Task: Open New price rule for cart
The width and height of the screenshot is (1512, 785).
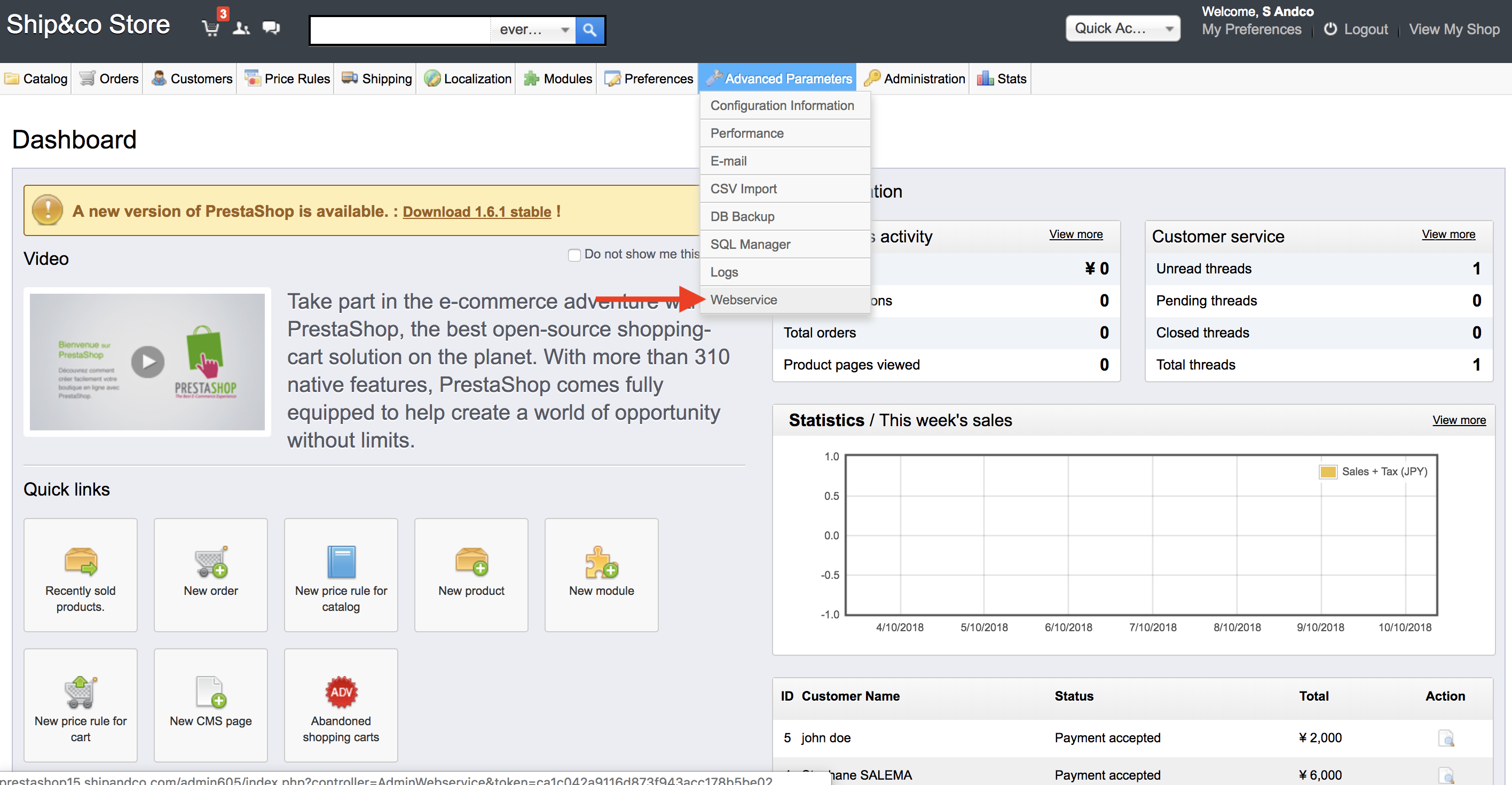Action: pos(81,705)
